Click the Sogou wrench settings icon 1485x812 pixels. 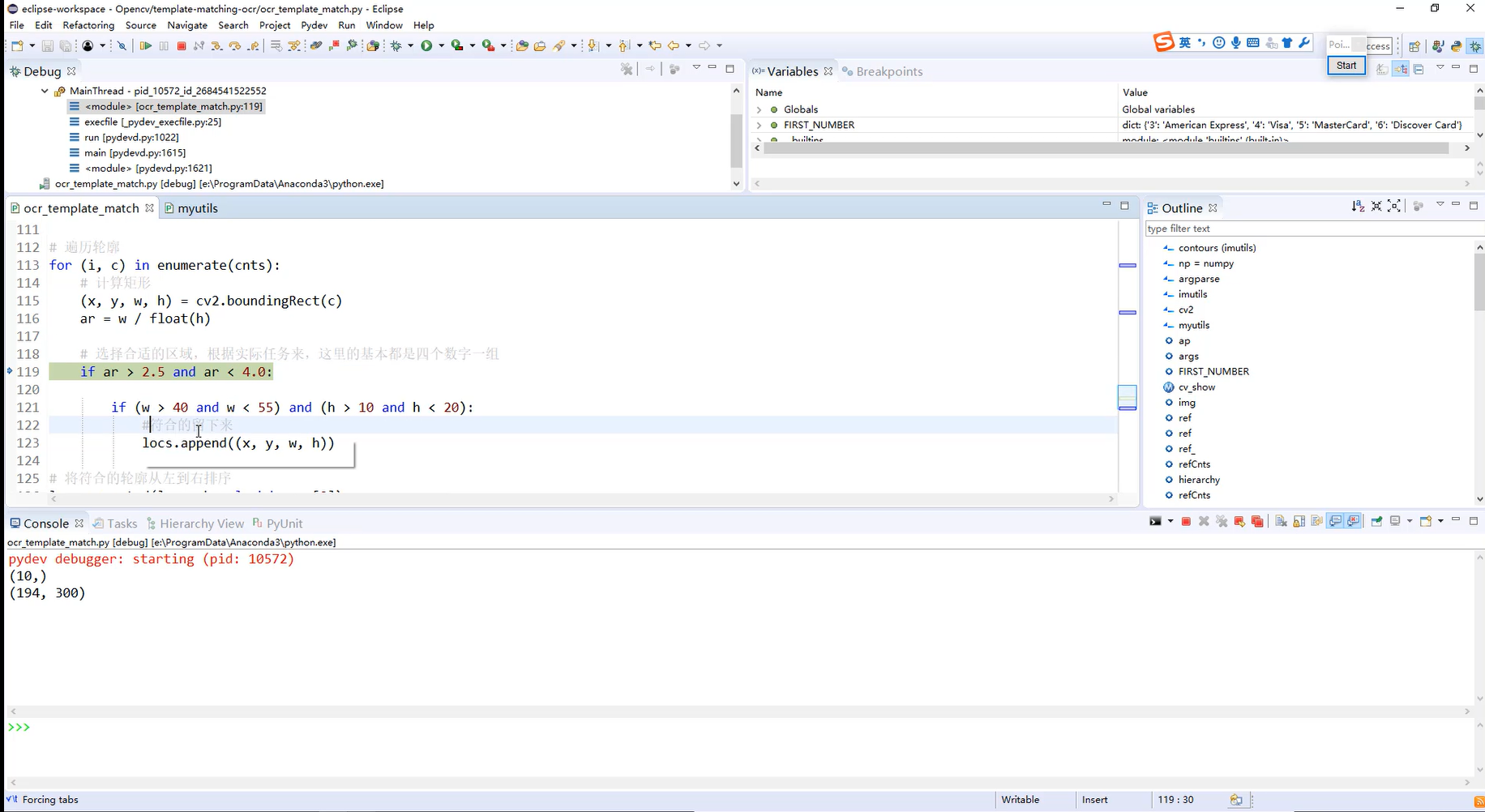point(1304,43)
